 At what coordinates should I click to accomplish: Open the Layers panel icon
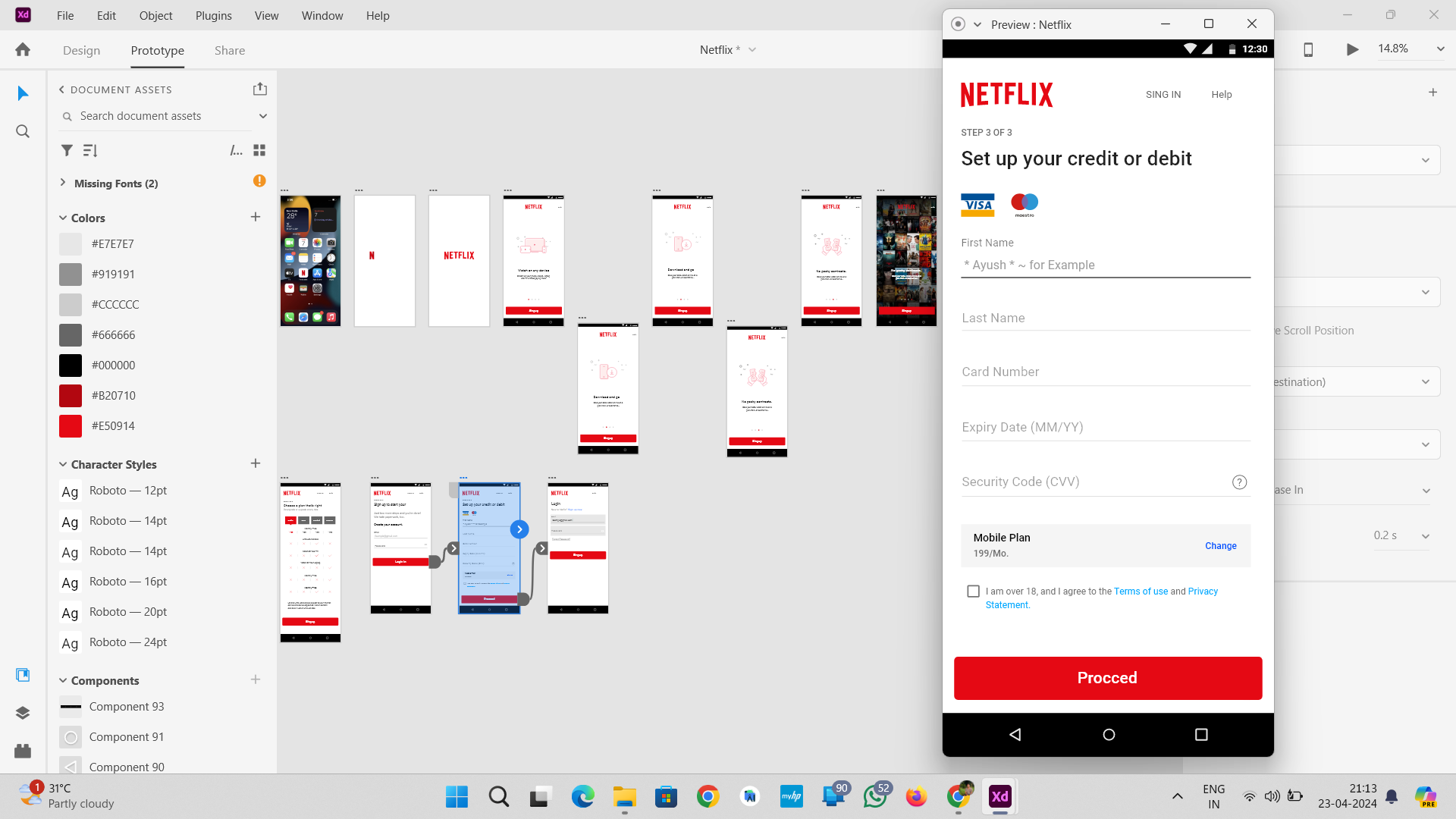point(23,713)
